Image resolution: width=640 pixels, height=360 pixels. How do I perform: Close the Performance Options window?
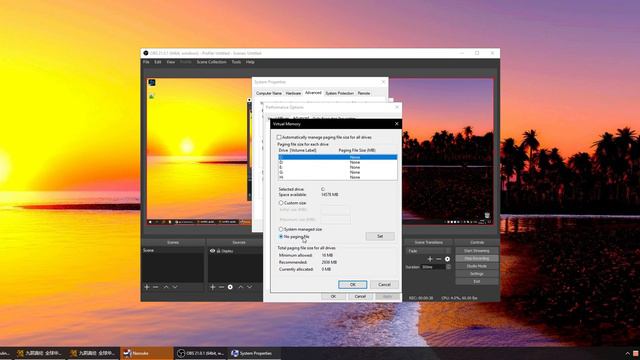(397, 107)
